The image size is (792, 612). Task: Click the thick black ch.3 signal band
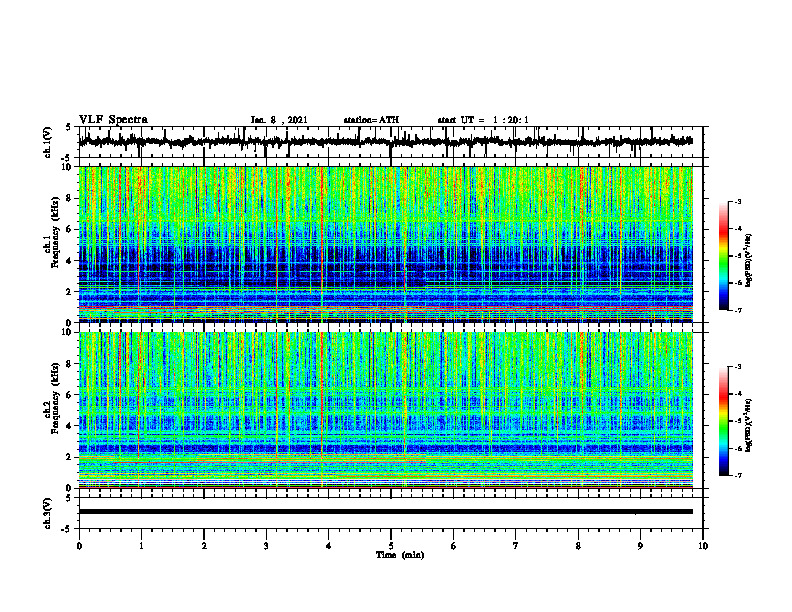click(x=385, y=512)
